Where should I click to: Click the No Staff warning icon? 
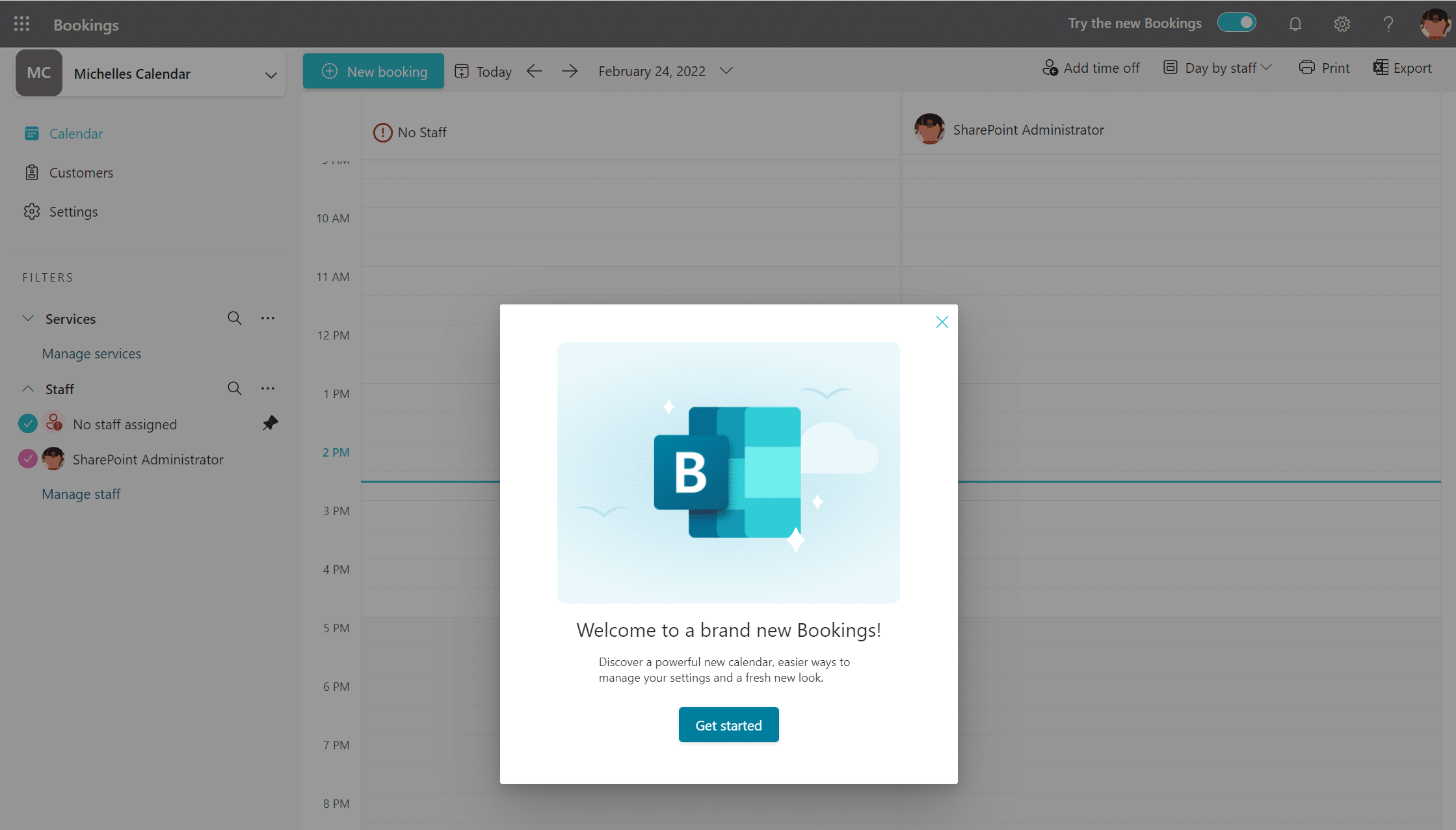[382, 133]
